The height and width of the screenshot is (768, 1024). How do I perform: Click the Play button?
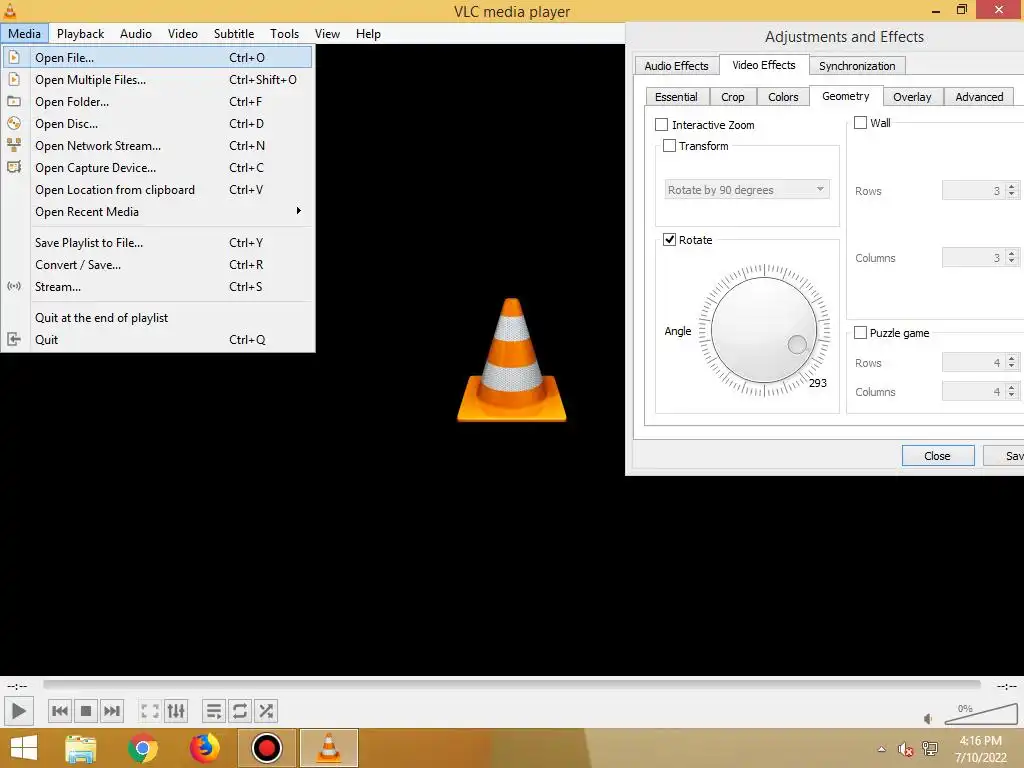[x=18, y=711]
